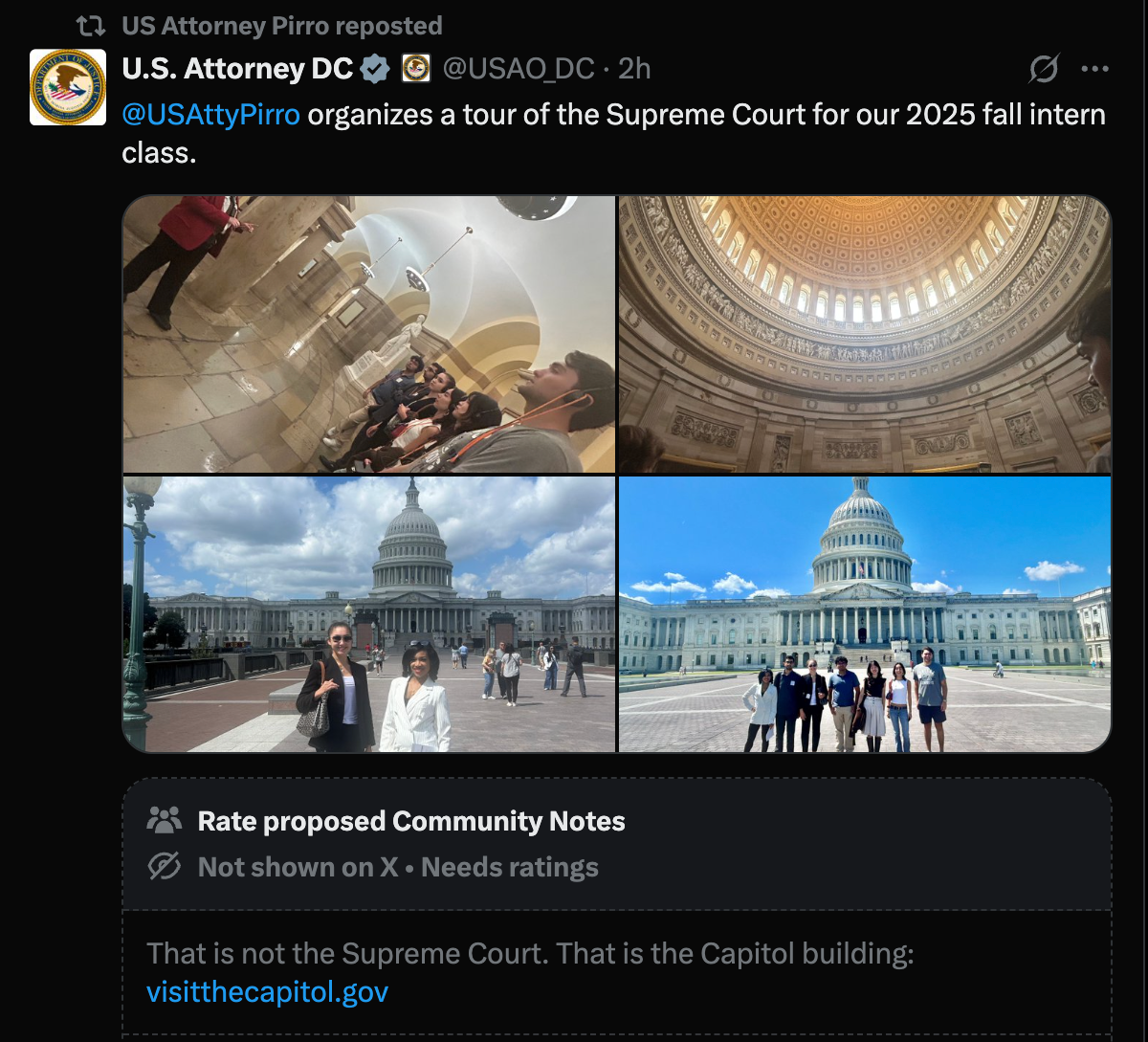
Task: Click the repost arrows icon above the tweet
Action: coord(92,26)
